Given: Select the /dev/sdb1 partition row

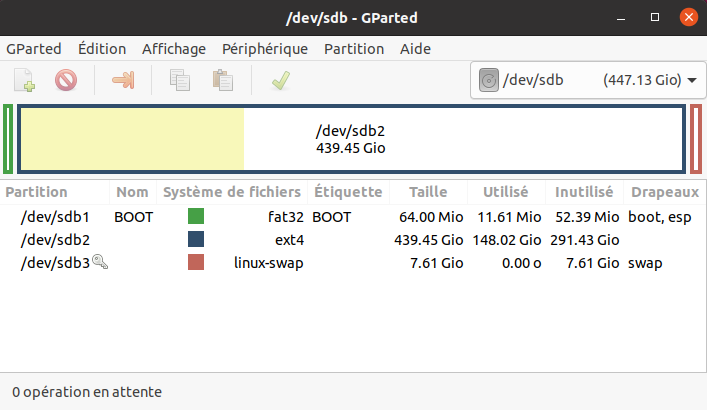Looking at the screenshot, I should click(56, 216).
